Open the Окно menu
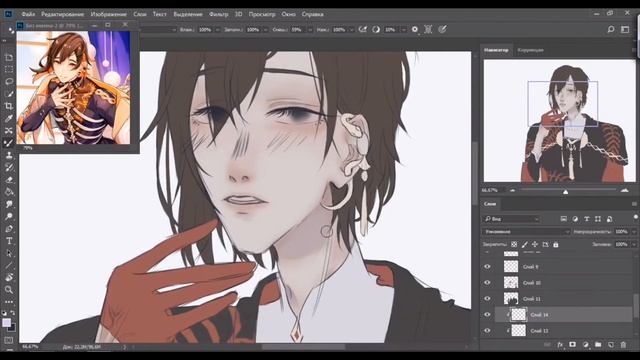 click(x=288, y=14)
